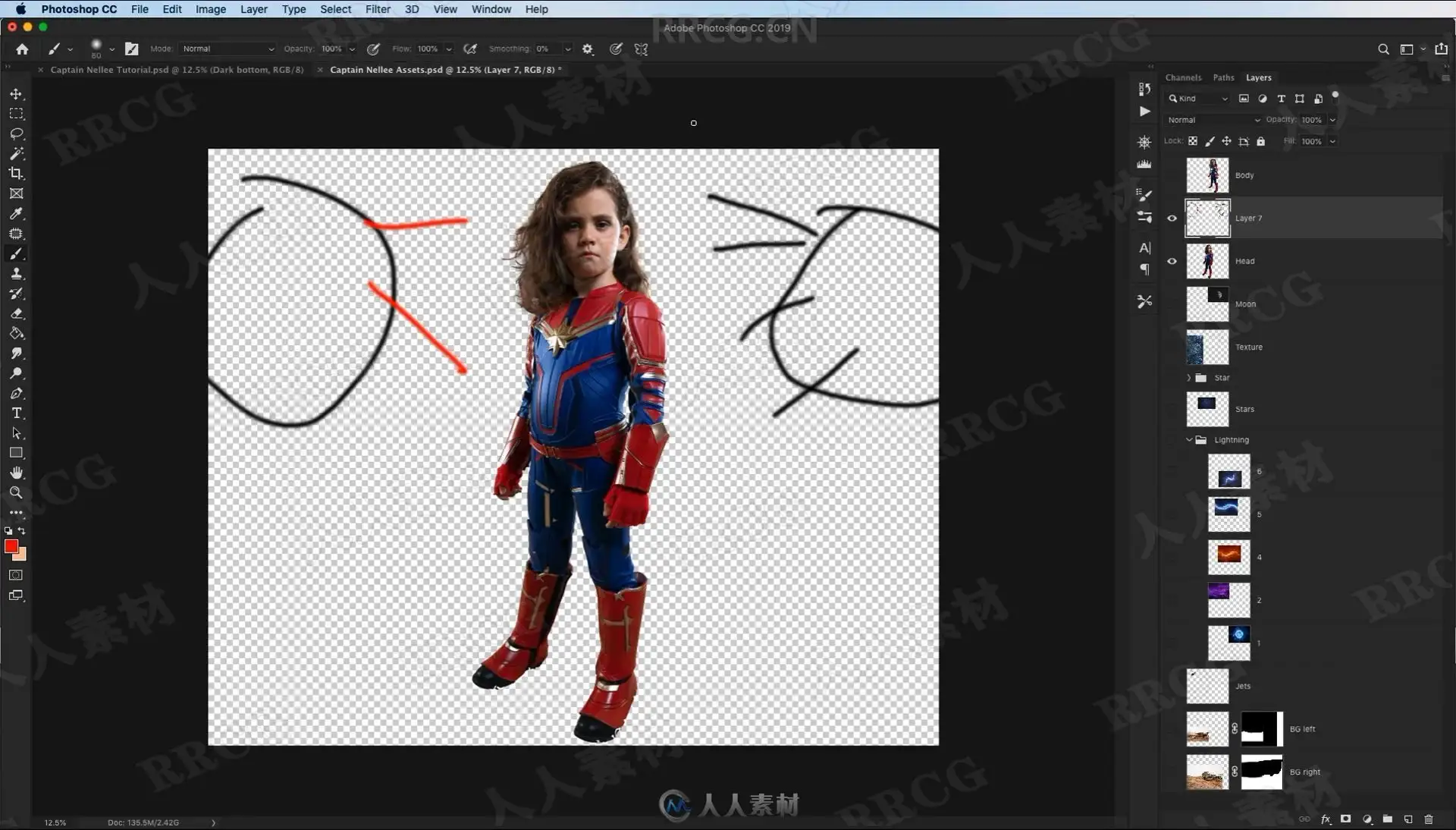Hide the Layer 7 layer
This screenshot has width=1456, height=830.
click(x=1172, y=219)
